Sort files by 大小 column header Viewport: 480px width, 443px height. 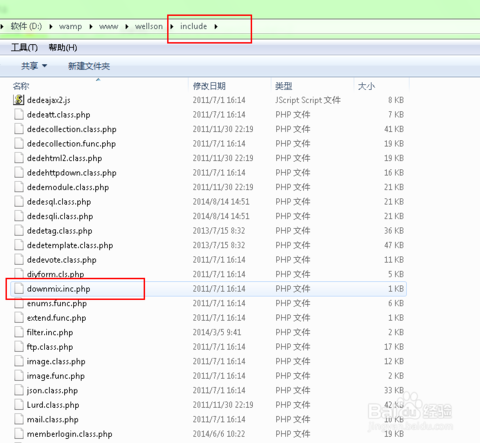point(366,86)
